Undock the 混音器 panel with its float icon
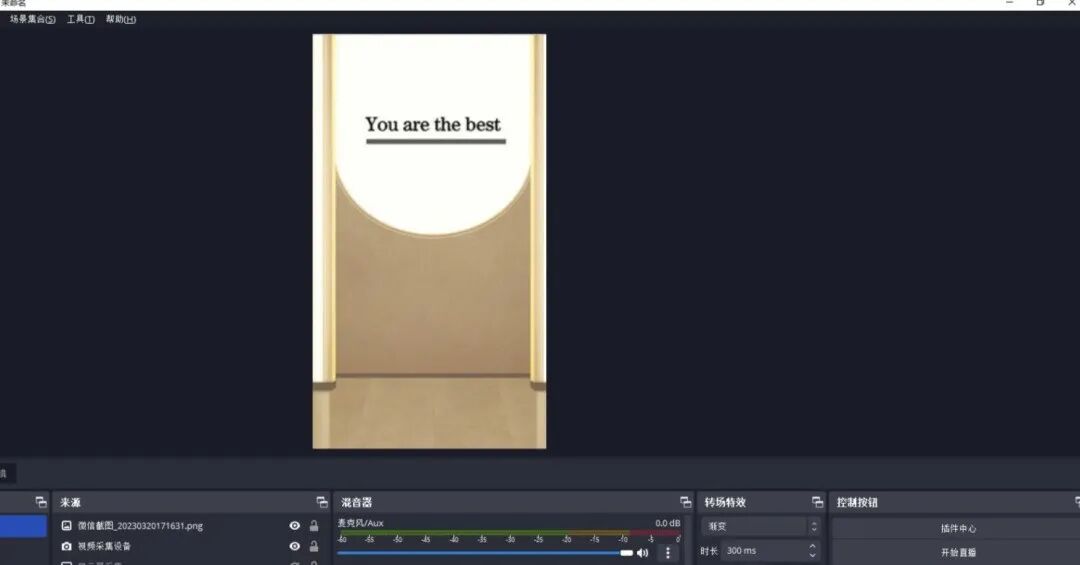The height and width of the screenshot is (565, 1080). tap(685, 502)
